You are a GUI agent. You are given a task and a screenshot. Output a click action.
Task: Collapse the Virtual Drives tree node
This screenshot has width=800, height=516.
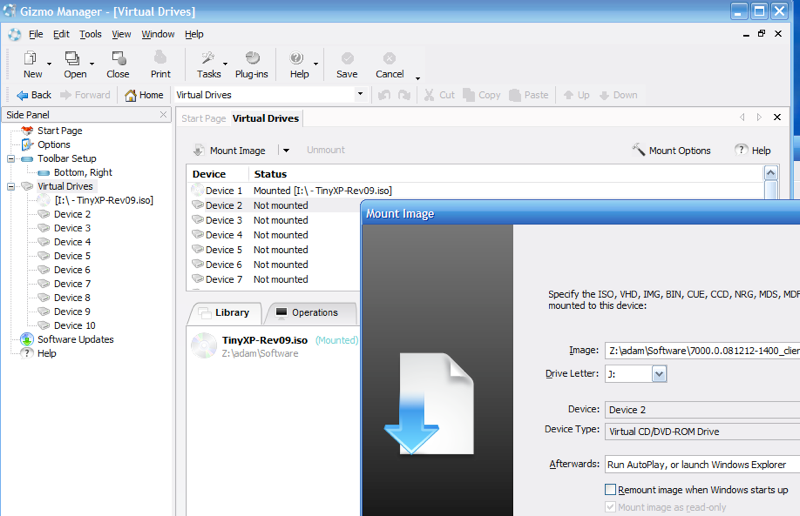pyautogui.click(x=11, y=186)
